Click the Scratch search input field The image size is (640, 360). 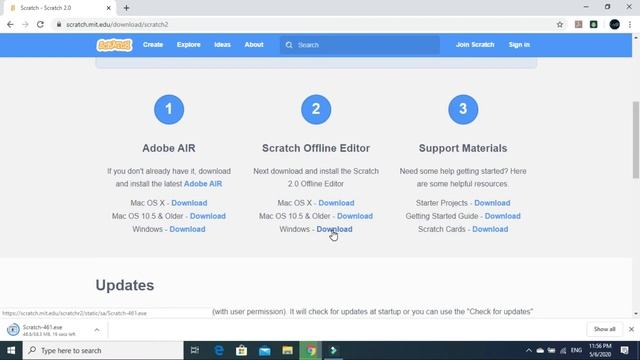[360, 45]
